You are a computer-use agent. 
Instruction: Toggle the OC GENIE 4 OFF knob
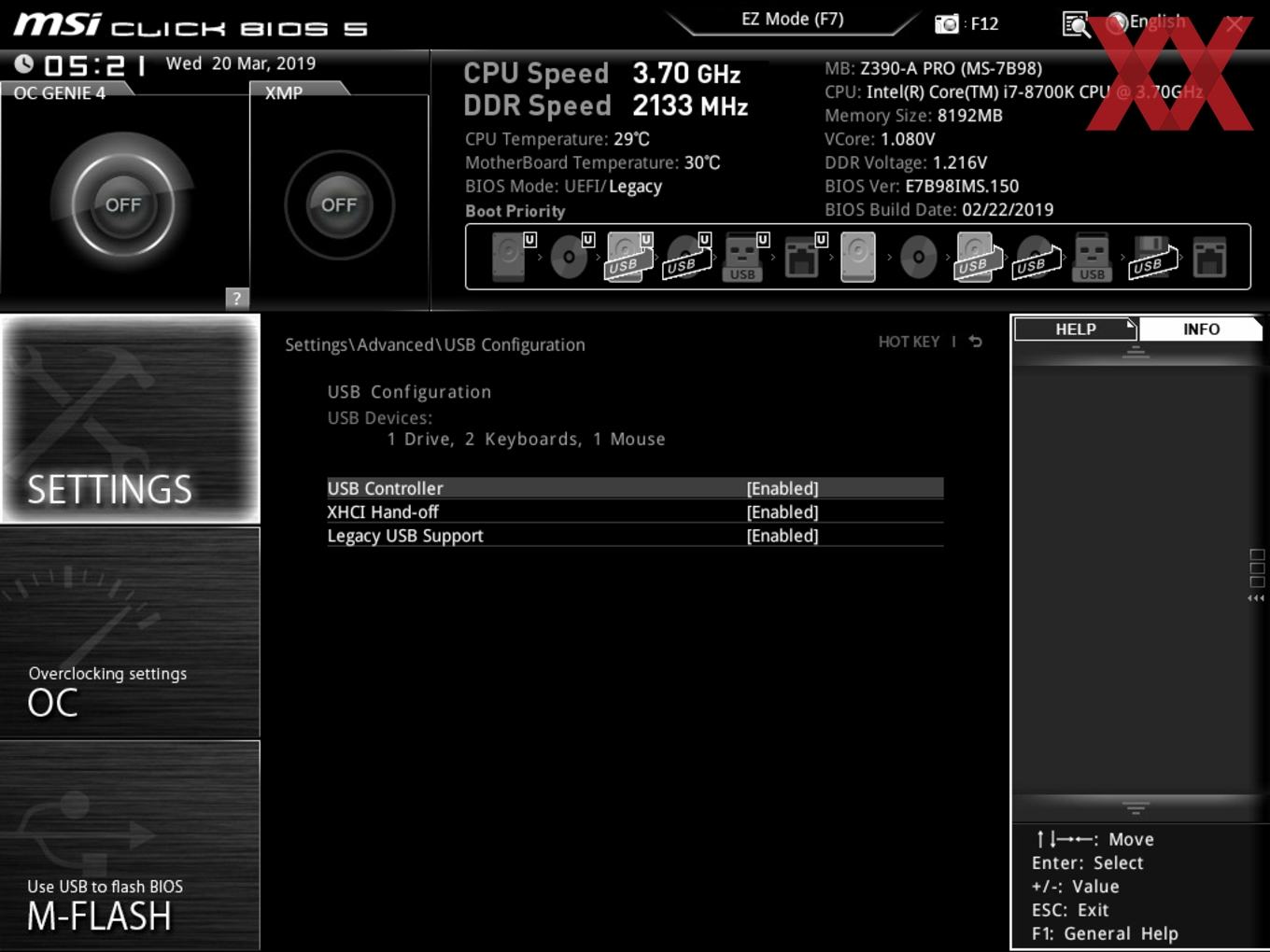(122, 204)
